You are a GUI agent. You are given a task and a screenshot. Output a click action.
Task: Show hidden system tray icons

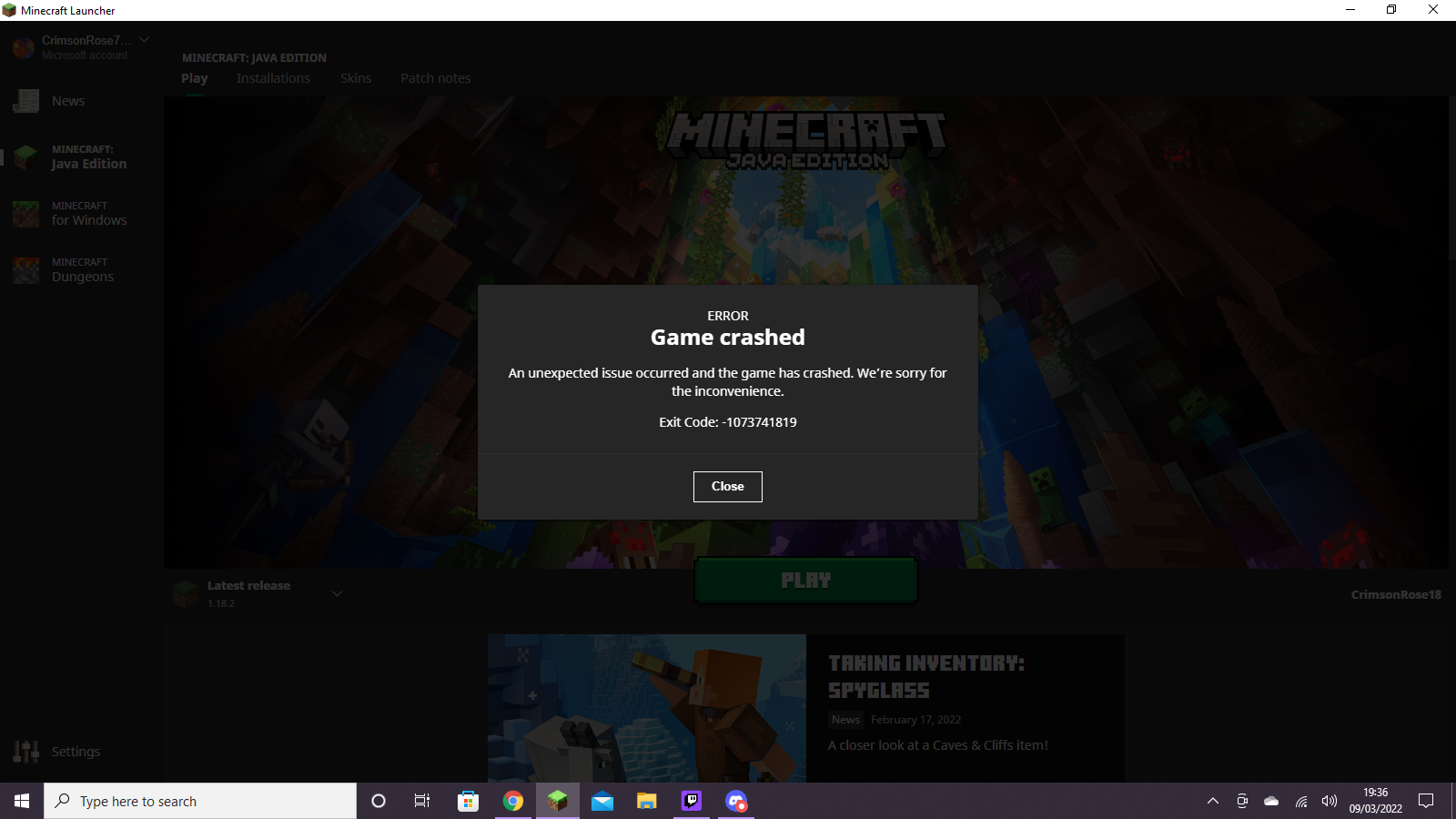click(1213, 801)
